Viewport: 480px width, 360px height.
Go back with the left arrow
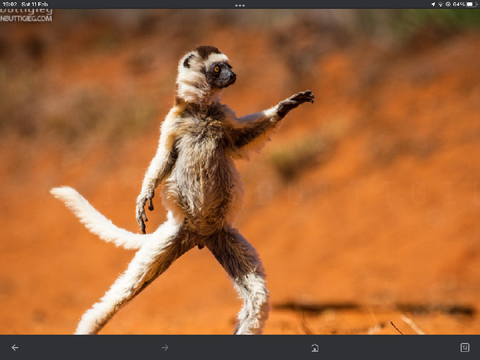pyautogui.click(x=15, y=348)
